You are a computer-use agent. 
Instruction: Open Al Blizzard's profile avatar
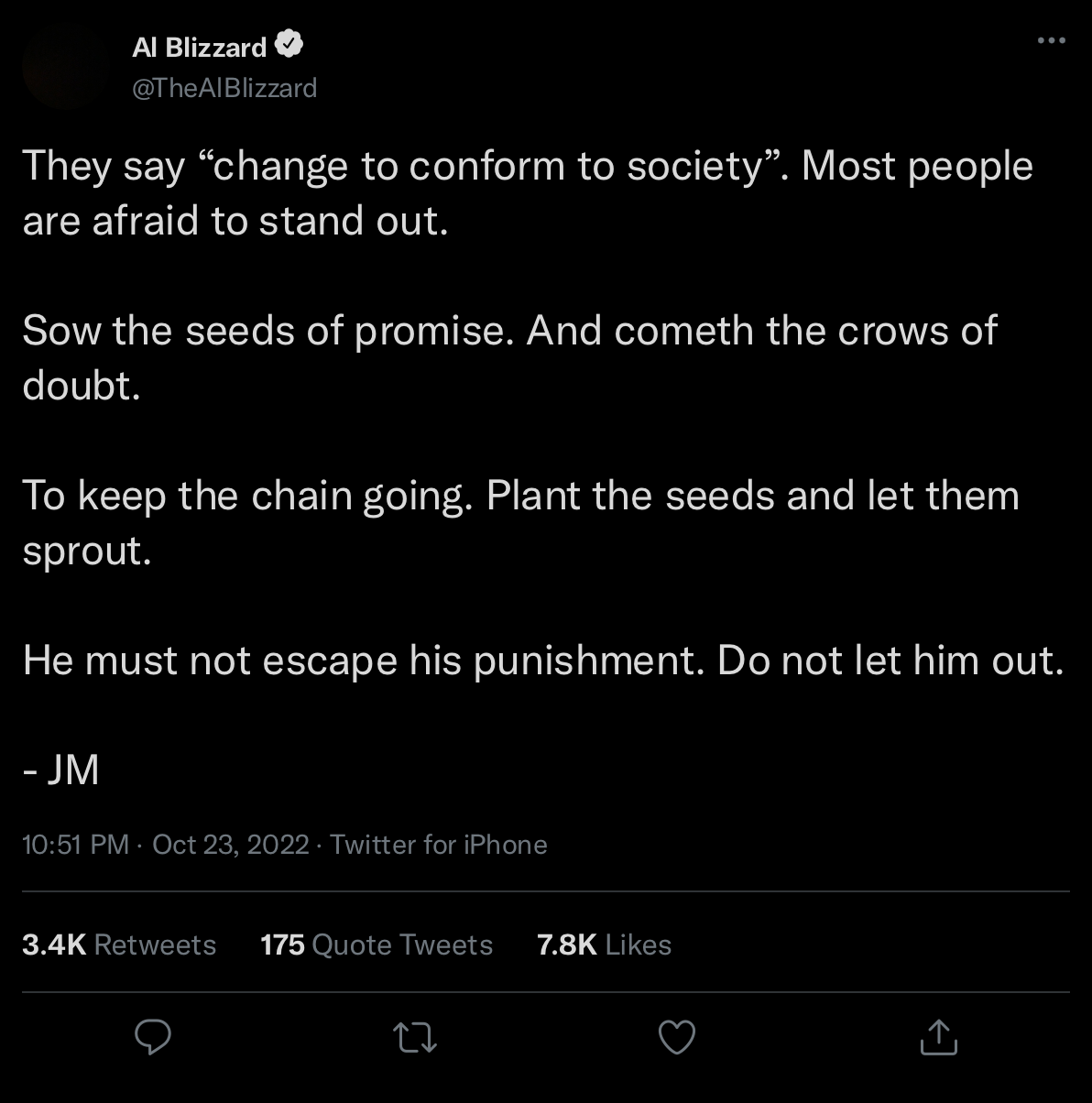64,66
